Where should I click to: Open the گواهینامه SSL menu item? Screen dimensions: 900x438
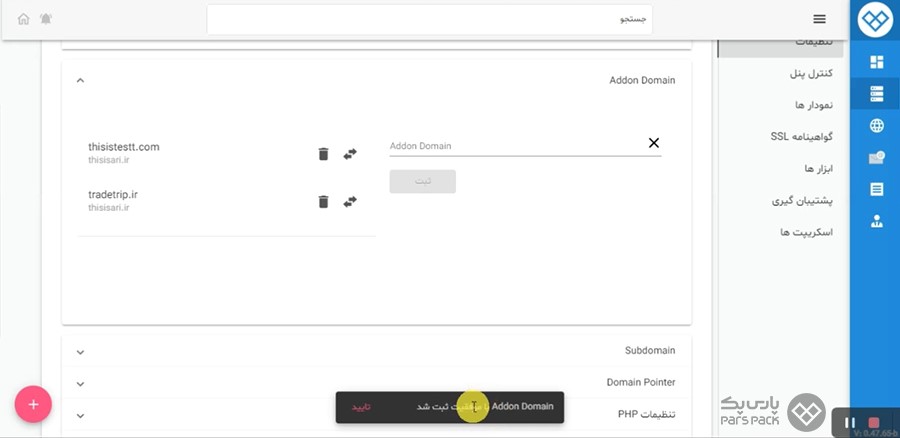tap(802, 137)
